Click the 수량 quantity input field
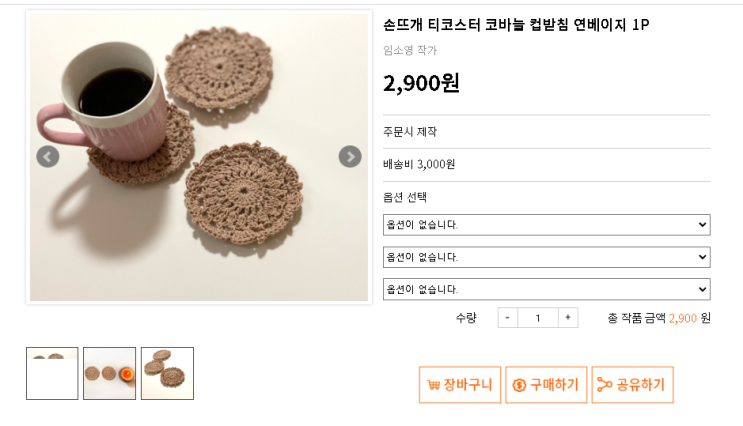743x426 pixels. pos(538,318)
